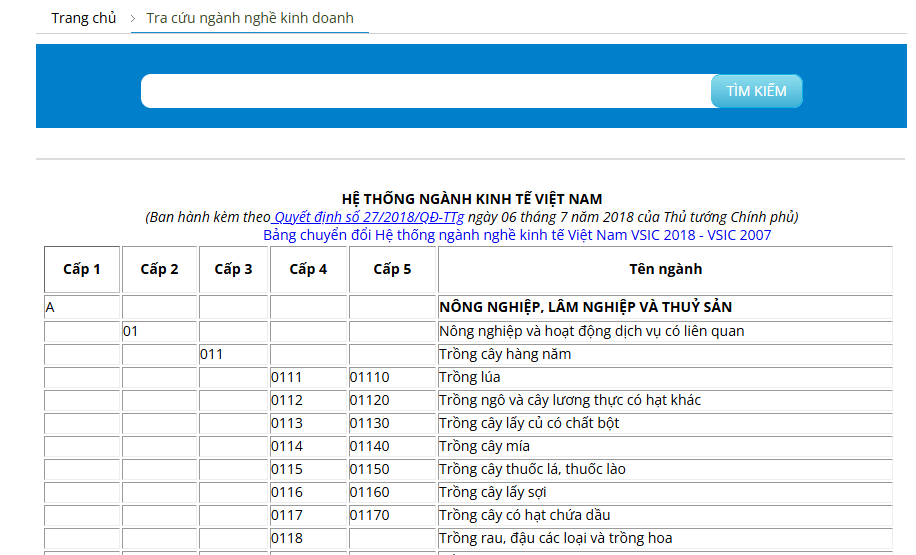The height and width of the screenshot is (555, 916).
Task: Click the TÌM KIẾM search button
Action: click(x=757, y=91)
